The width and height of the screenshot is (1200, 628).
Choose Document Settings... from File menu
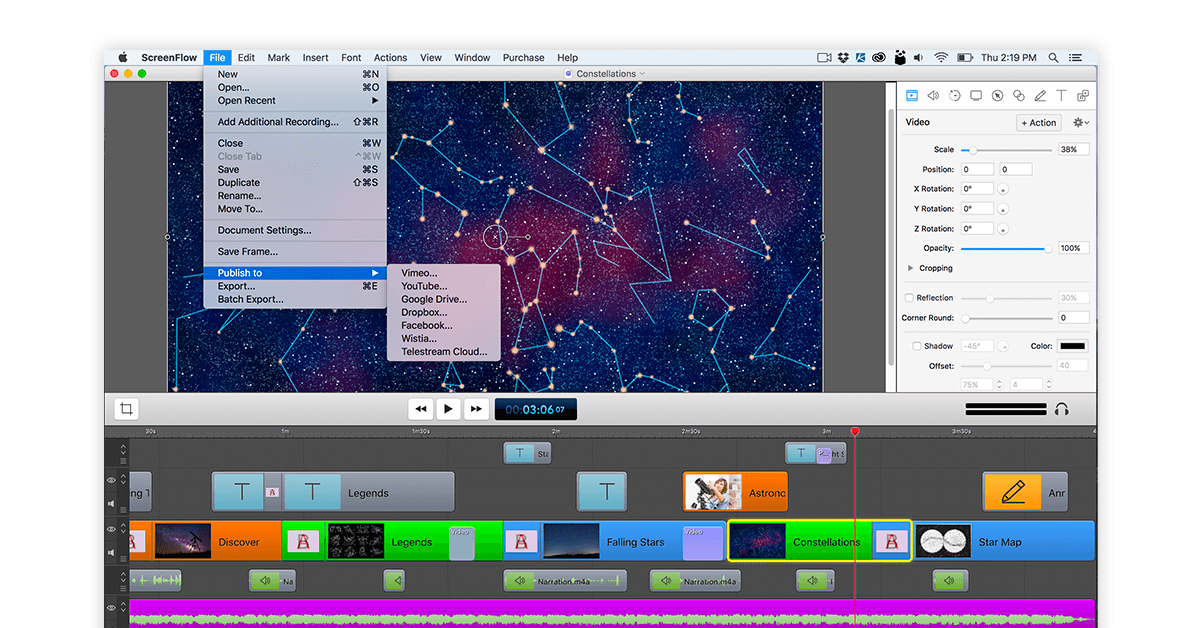295,230
